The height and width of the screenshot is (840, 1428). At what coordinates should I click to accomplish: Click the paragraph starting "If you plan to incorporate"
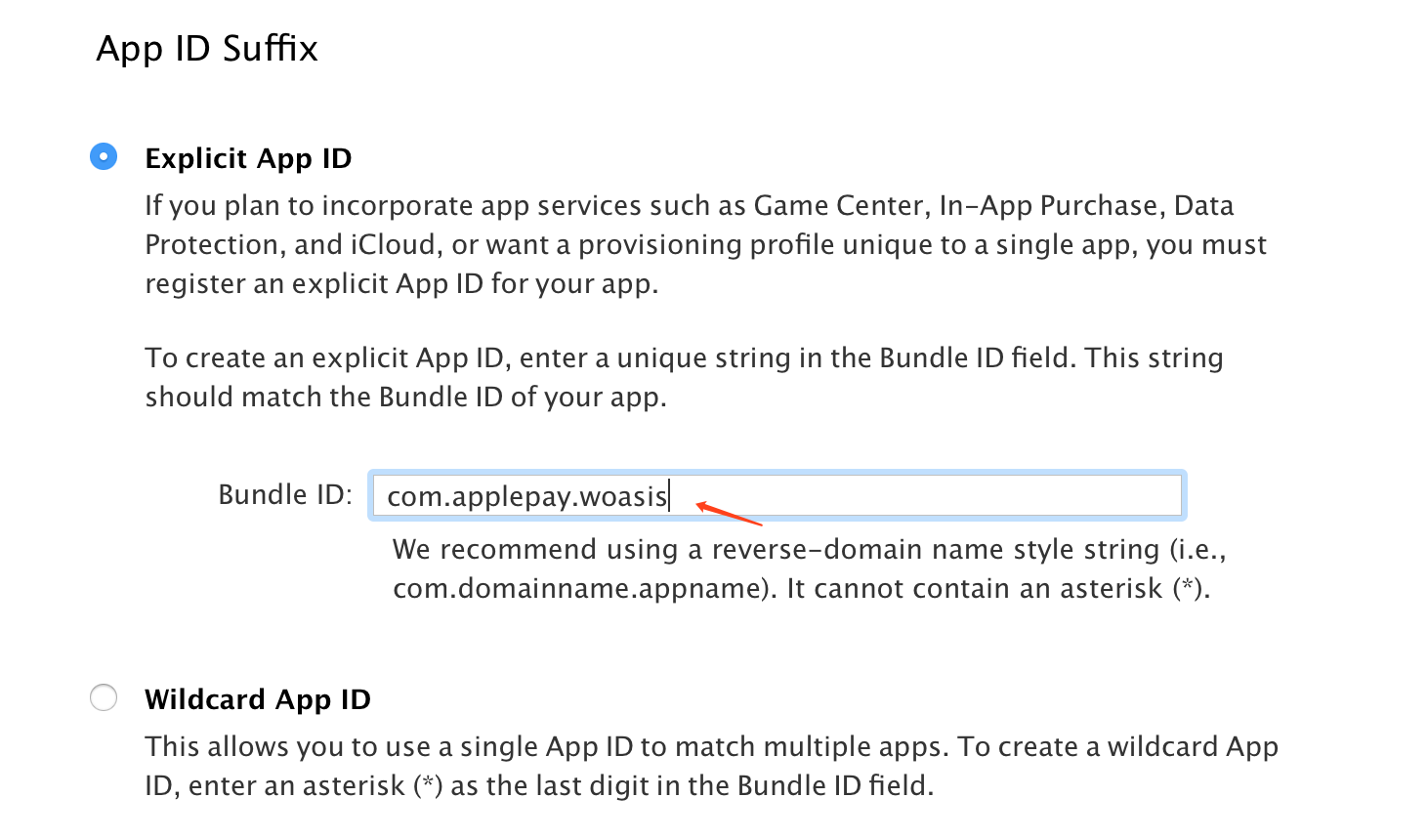point(706,244)
